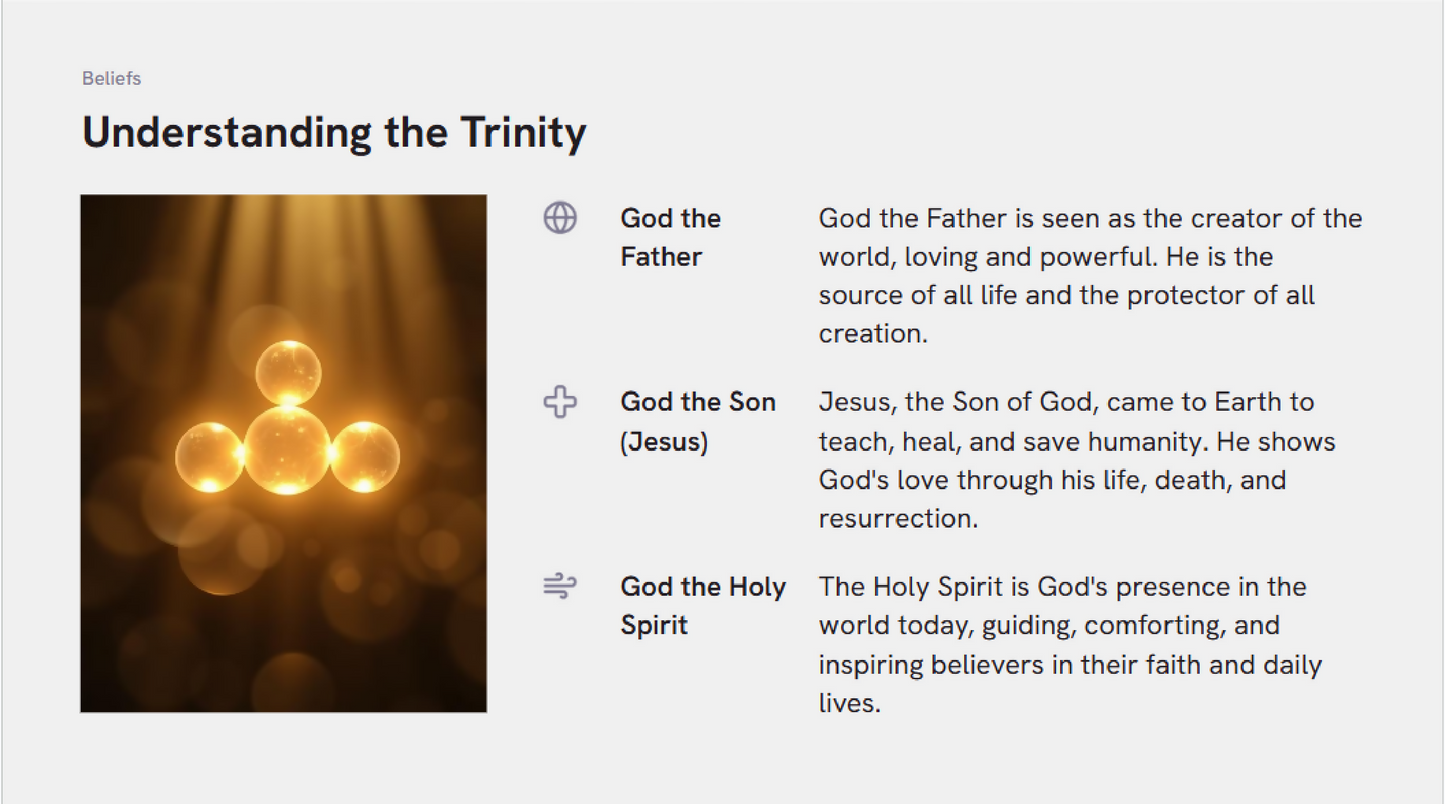The image size is (1445, 804).
Task: Select the 'God the Father' heading
Action: tap(670, 237)
